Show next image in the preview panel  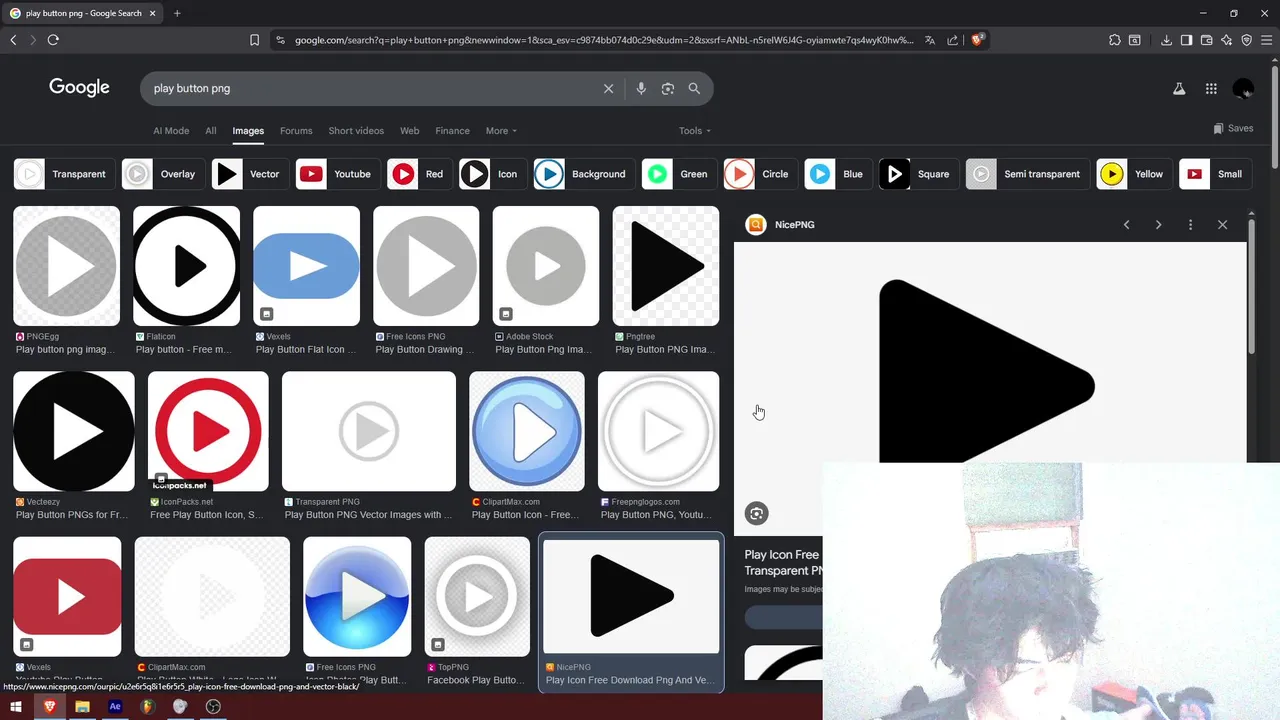[x=1158, y=225]
